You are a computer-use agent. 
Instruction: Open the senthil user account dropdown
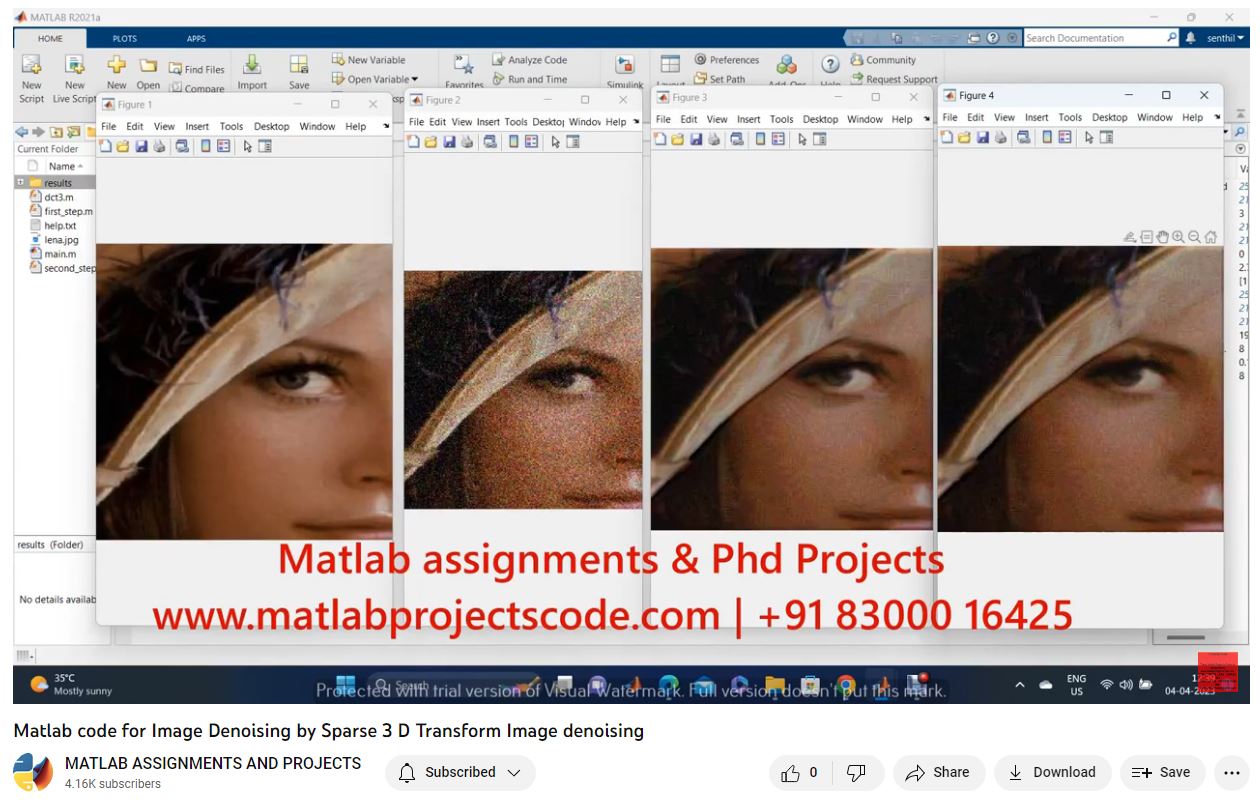[x=1225, y=38]
